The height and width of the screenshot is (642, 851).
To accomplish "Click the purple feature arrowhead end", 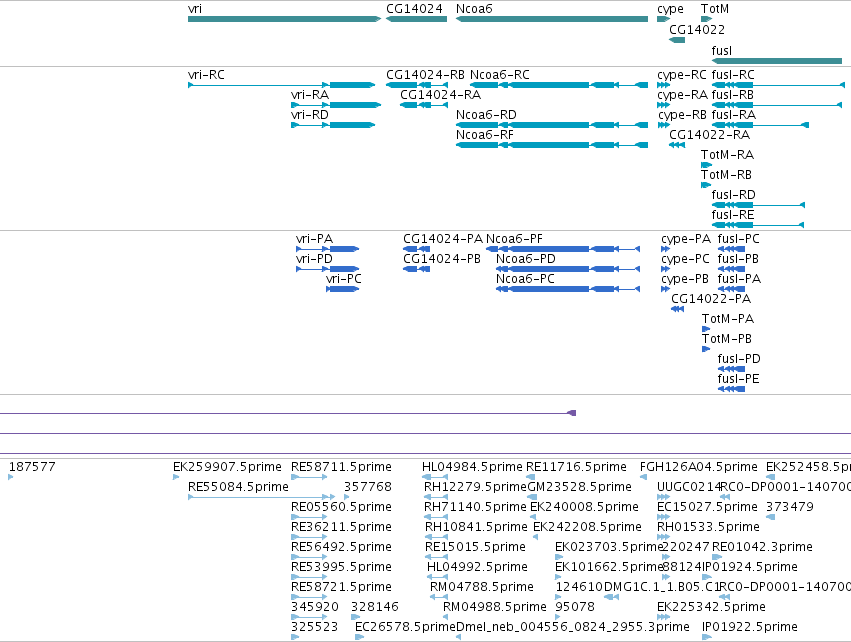I will 571,413.
